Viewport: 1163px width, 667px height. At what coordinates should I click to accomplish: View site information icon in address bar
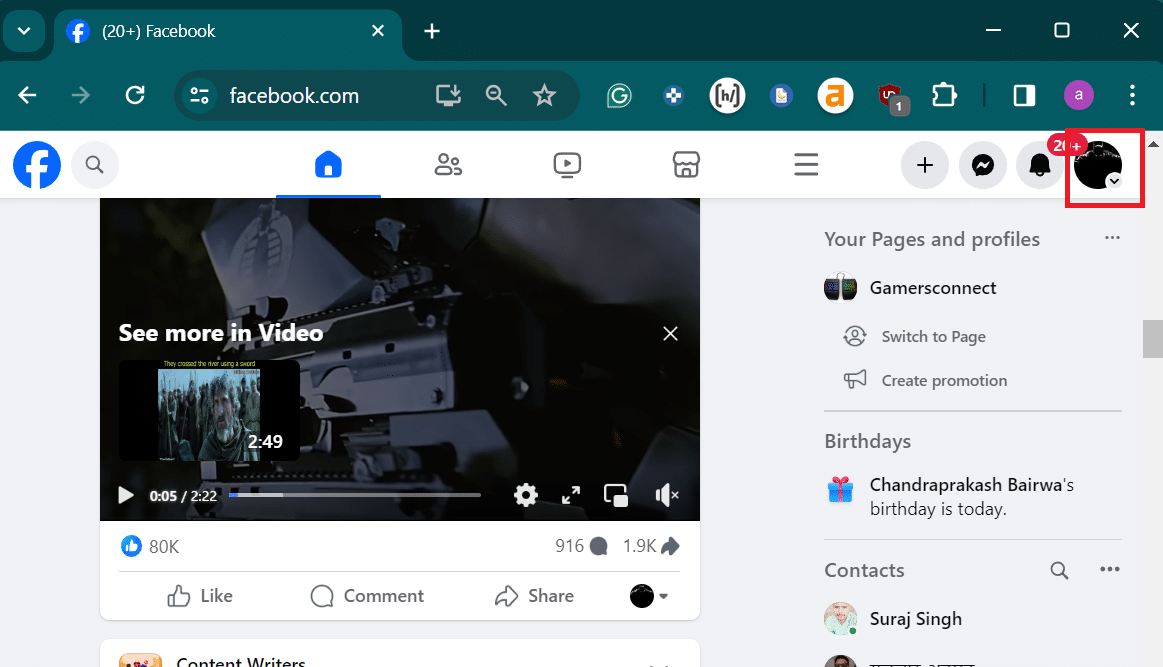point(200,95)
